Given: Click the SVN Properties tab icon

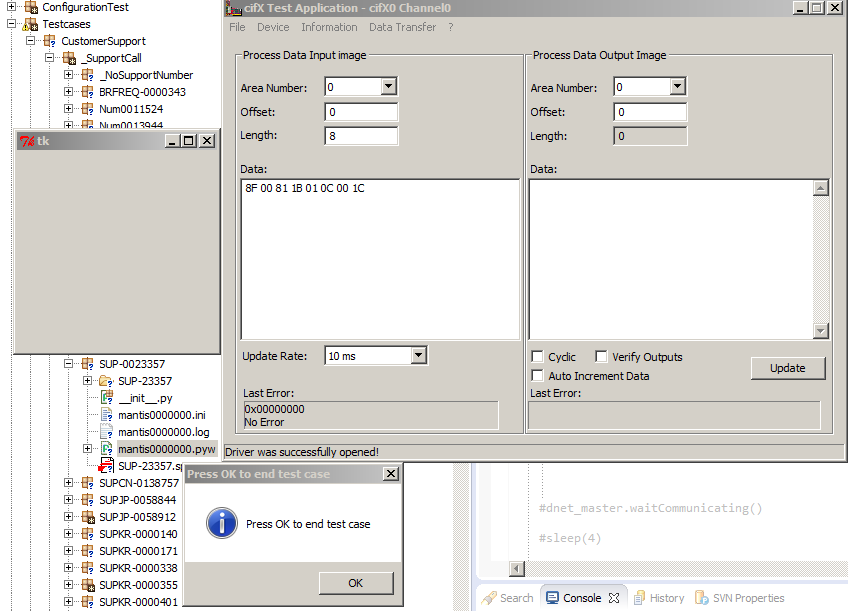Looking at the screenshot, I should [x=701, y=597].
